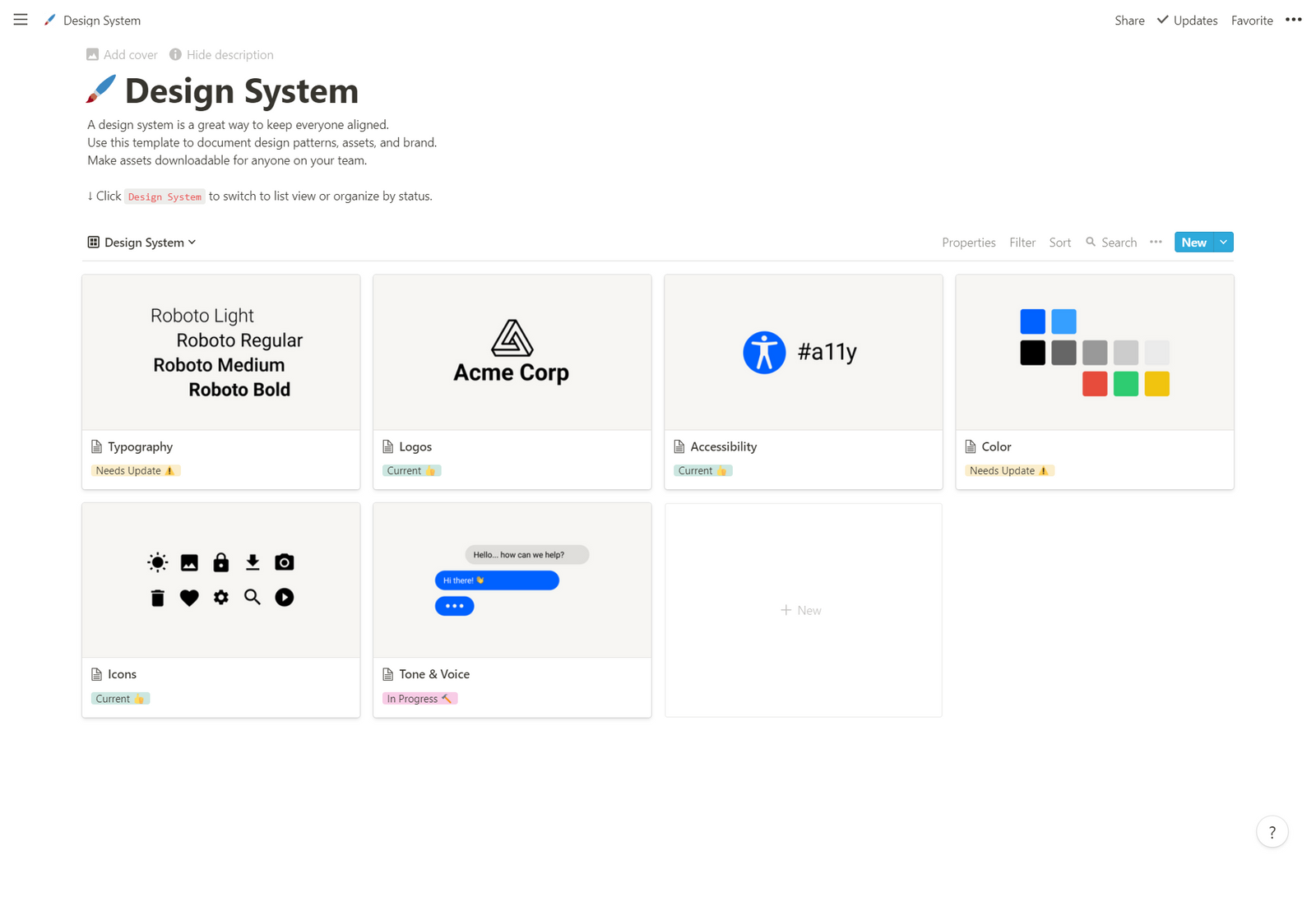The image size is (1316, 906).
Task: Click the camera icon in Icons card
Action: [x=285, y=562]
